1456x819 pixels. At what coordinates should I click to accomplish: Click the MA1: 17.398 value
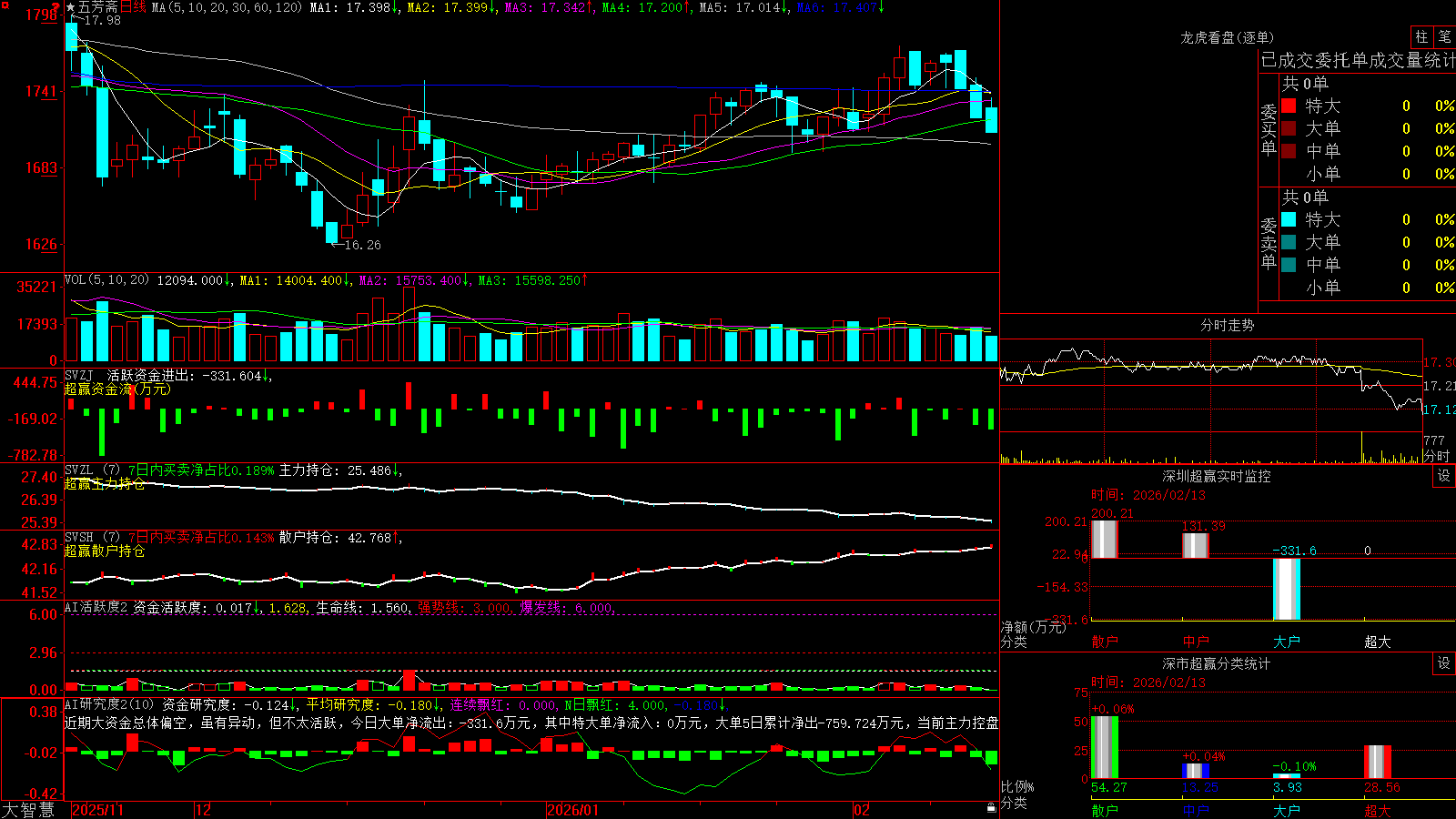(353, 7)
